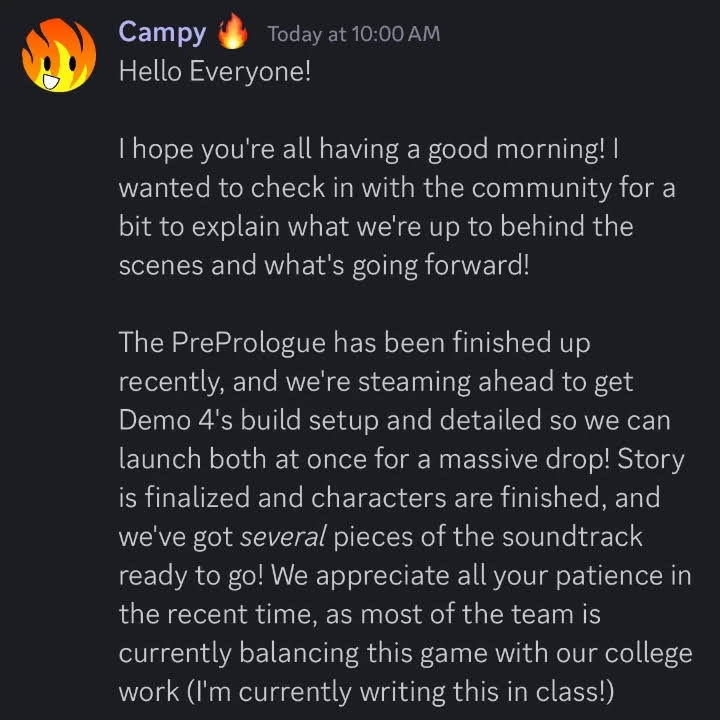Click the fire emoji beside Campy's name
The image size is (720, 720).
pos(233,31)
